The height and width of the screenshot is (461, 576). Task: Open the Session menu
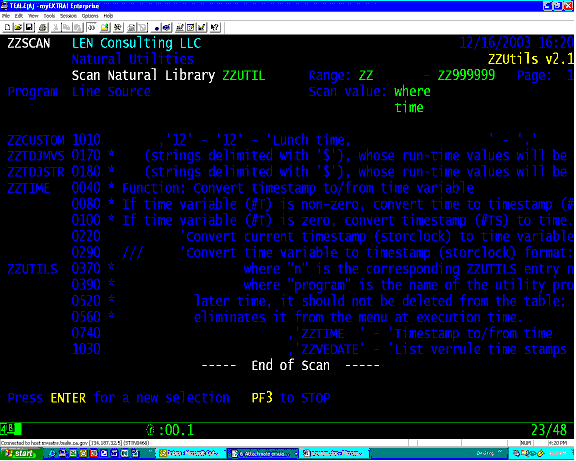click(x=68, y=16)
